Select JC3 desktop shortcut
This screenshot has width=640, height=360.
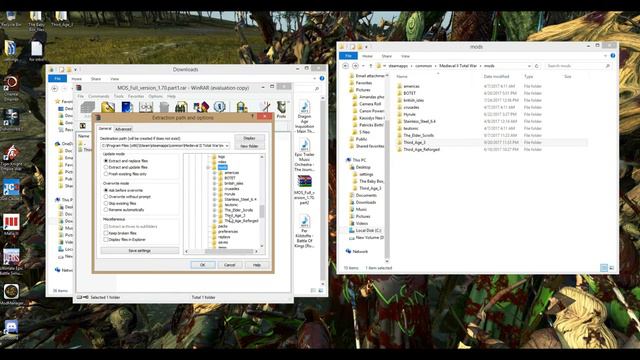11,191
